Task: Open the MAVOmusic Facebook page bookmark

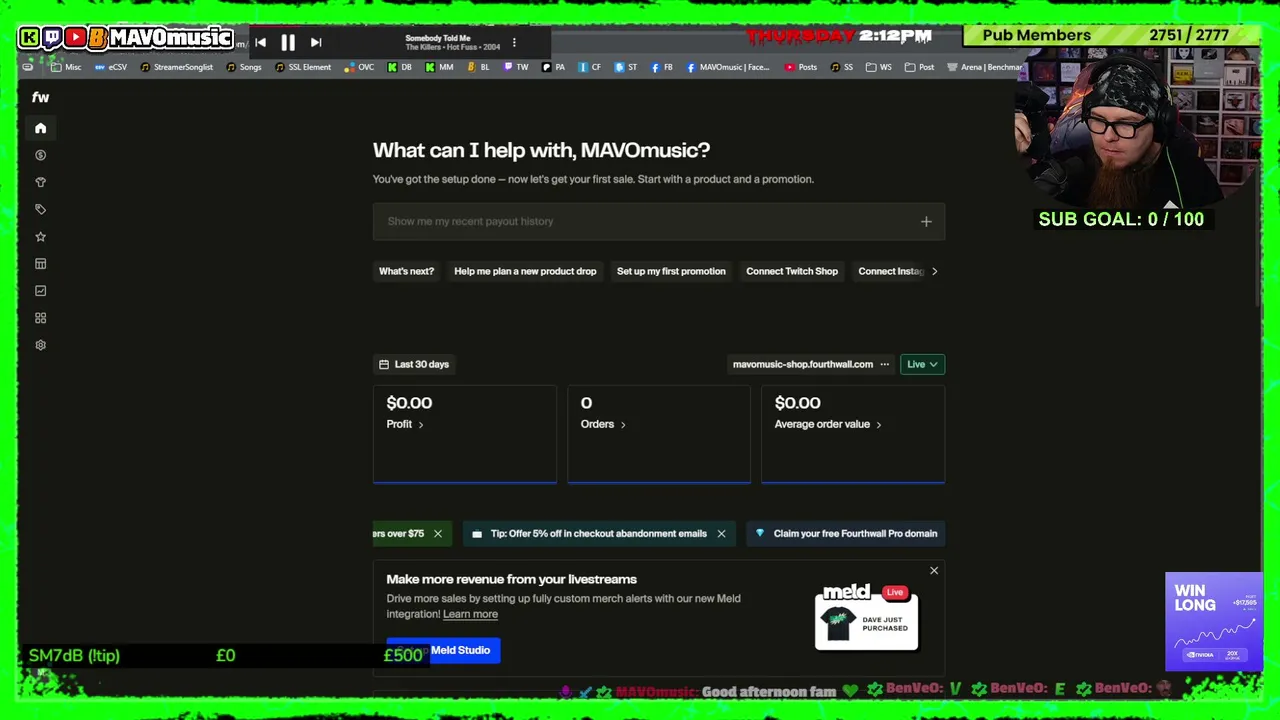Action: point(728,67)
